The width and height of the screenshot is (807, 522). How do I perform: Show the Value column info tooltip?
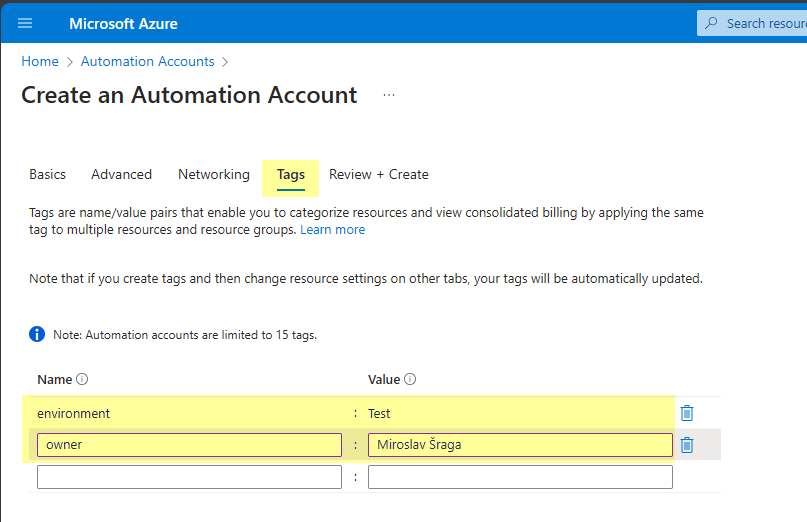click(x=410, y=379)
